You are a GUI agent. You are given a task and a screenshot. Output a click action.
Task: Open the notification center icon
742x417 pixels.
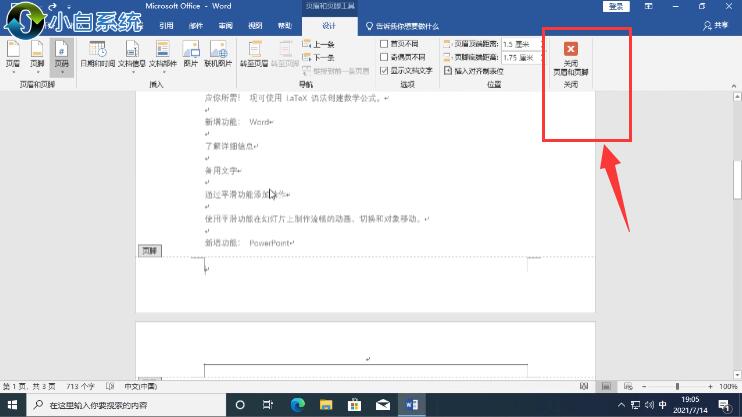tap(724, 405)
